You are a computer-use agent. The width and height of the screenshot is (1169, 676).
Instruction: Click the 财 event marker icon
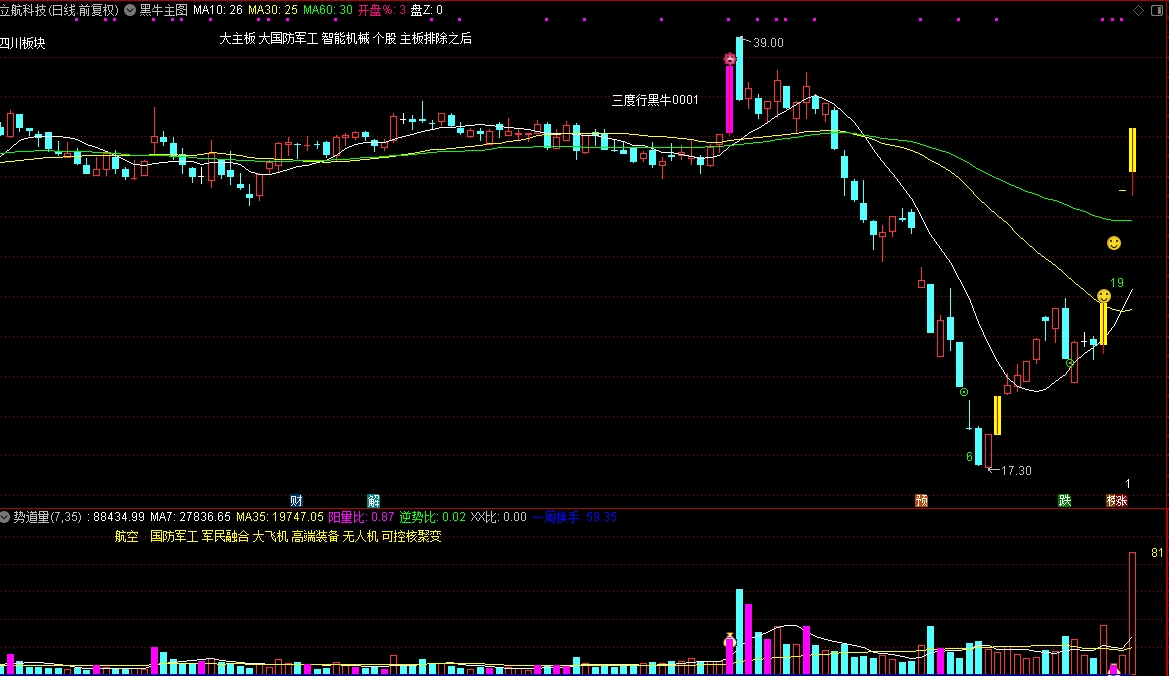[296, 500]
